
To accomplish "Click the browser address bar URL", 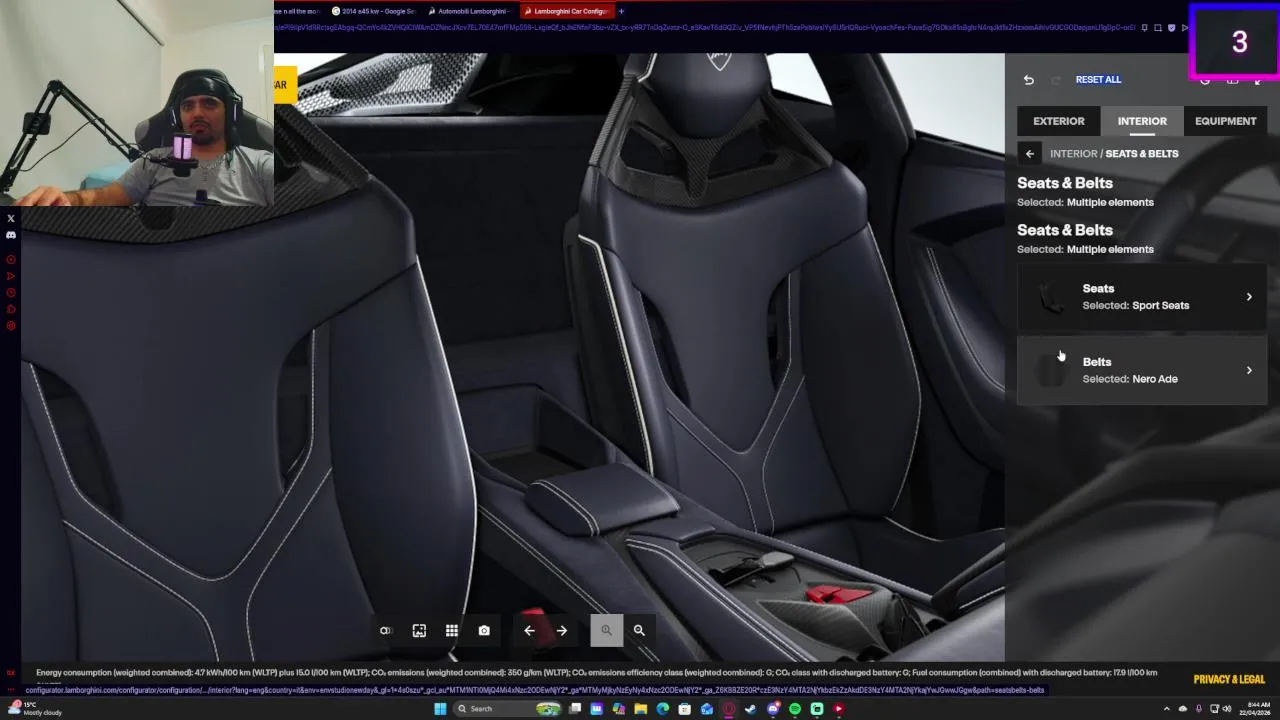I will pos(704,28).
